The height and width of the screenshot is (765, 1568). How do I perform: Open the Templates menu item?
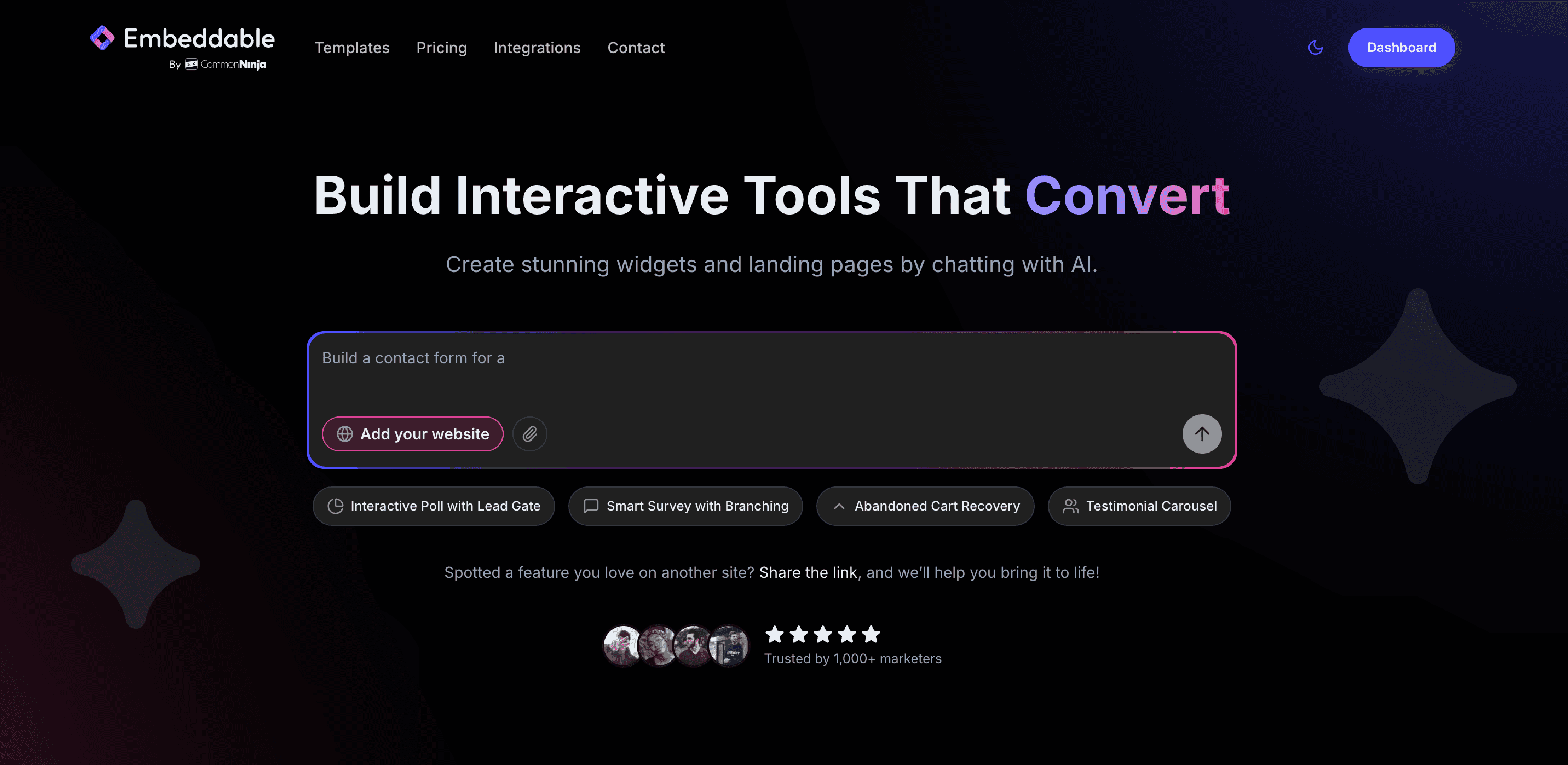click(352, 48)
